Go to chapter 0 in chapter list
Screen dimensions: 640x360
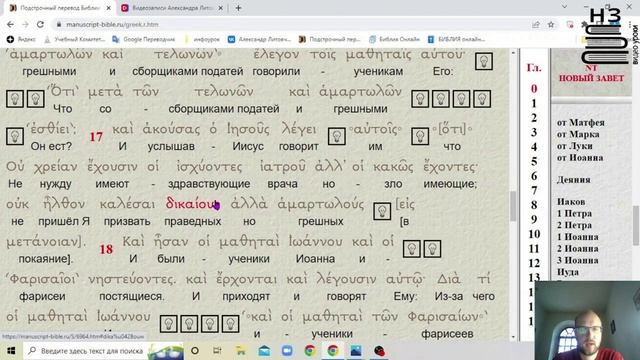tap(534, 89)
